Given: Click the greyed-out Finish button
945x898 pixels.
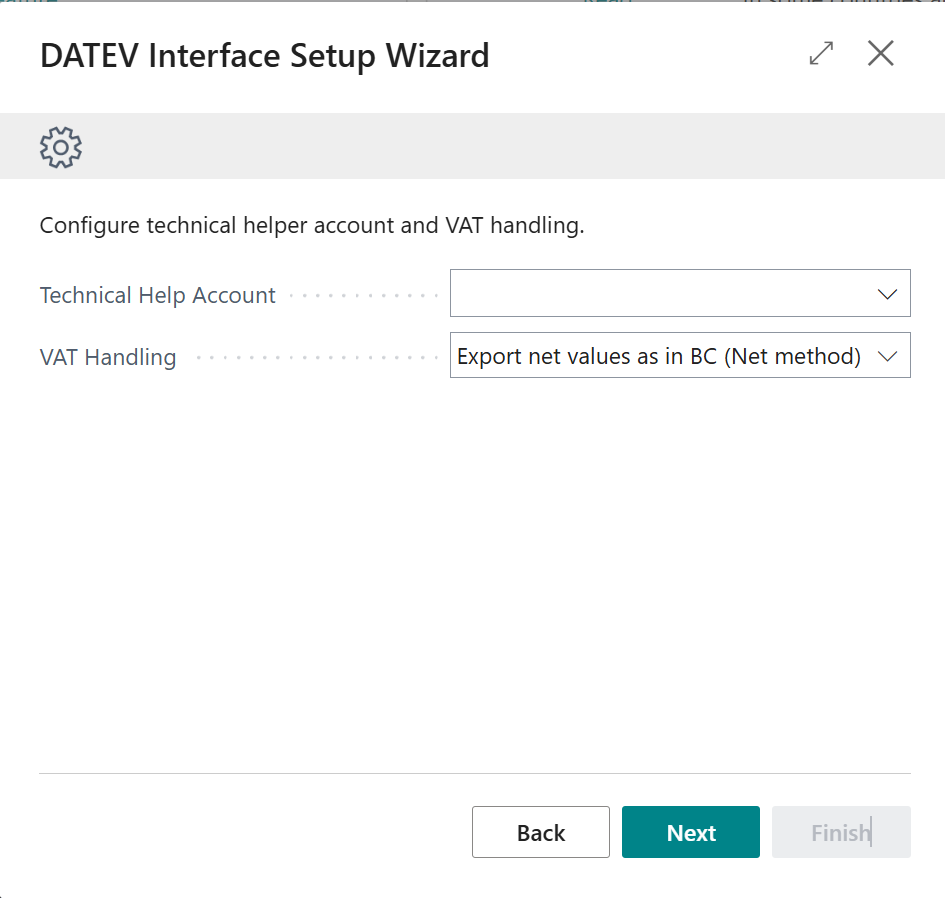Looking at the screenshot, I should tap(841, 832).
